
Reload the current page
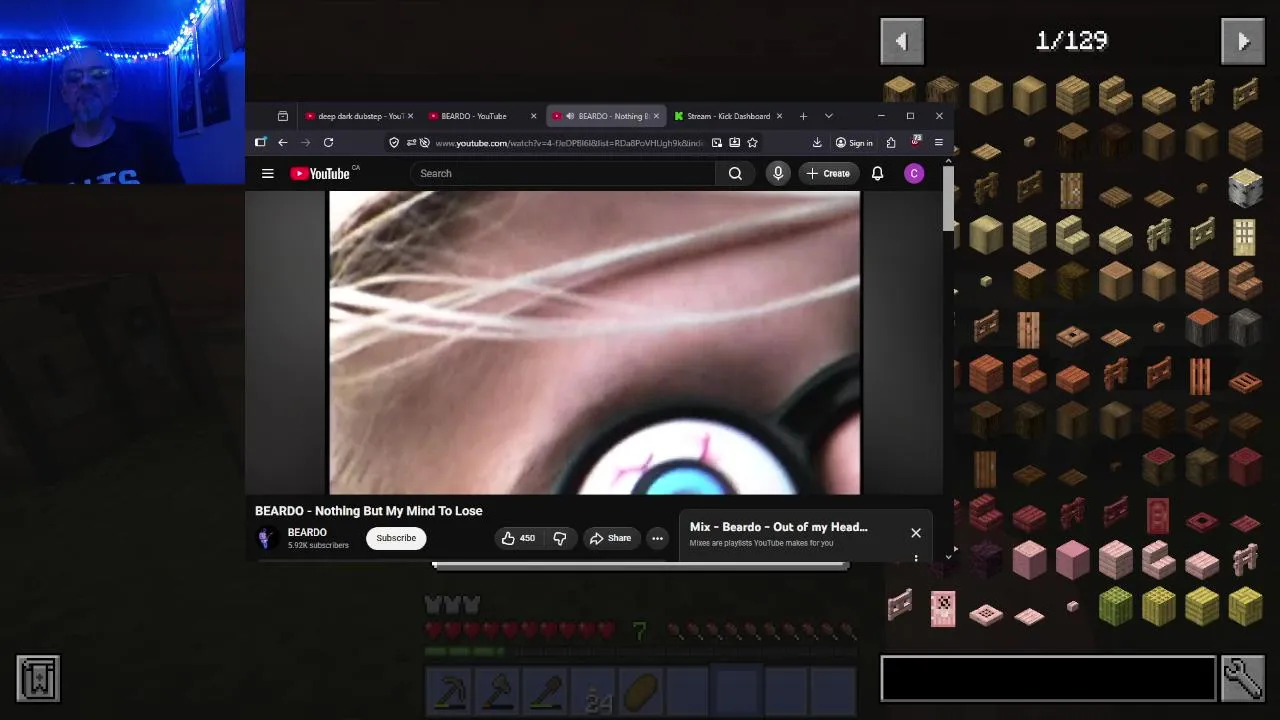pyautogui.click(x=328, y=143)
